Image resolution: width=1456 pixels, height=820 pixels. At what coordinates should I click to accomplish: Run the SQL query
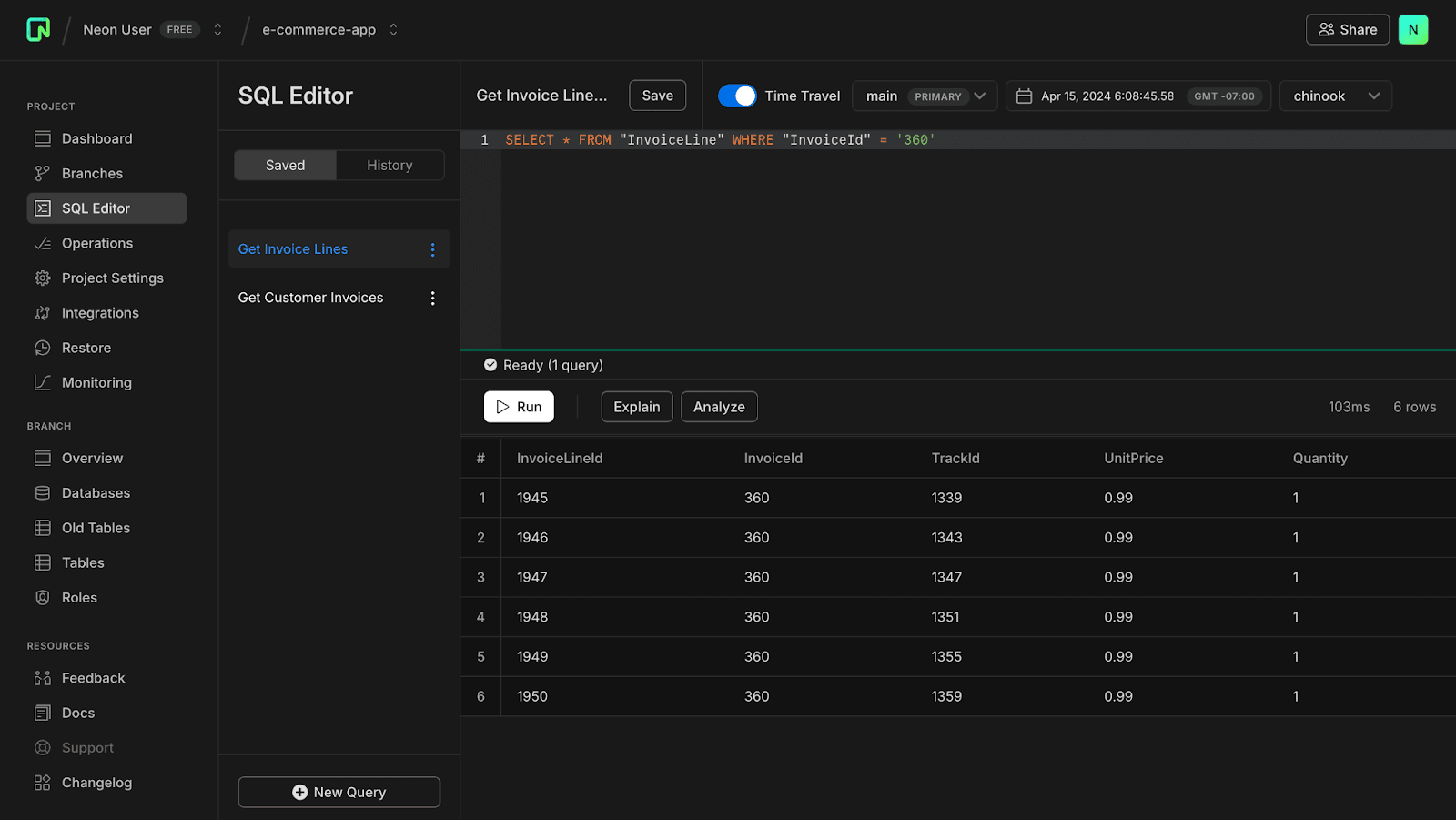point(519,407)
